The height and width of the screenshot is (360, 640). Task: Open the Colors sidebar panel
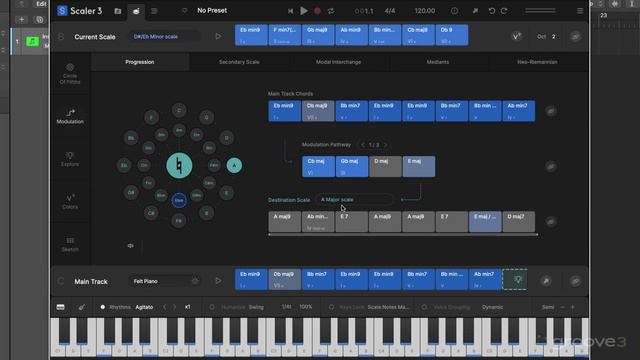[x=70, y=202]
